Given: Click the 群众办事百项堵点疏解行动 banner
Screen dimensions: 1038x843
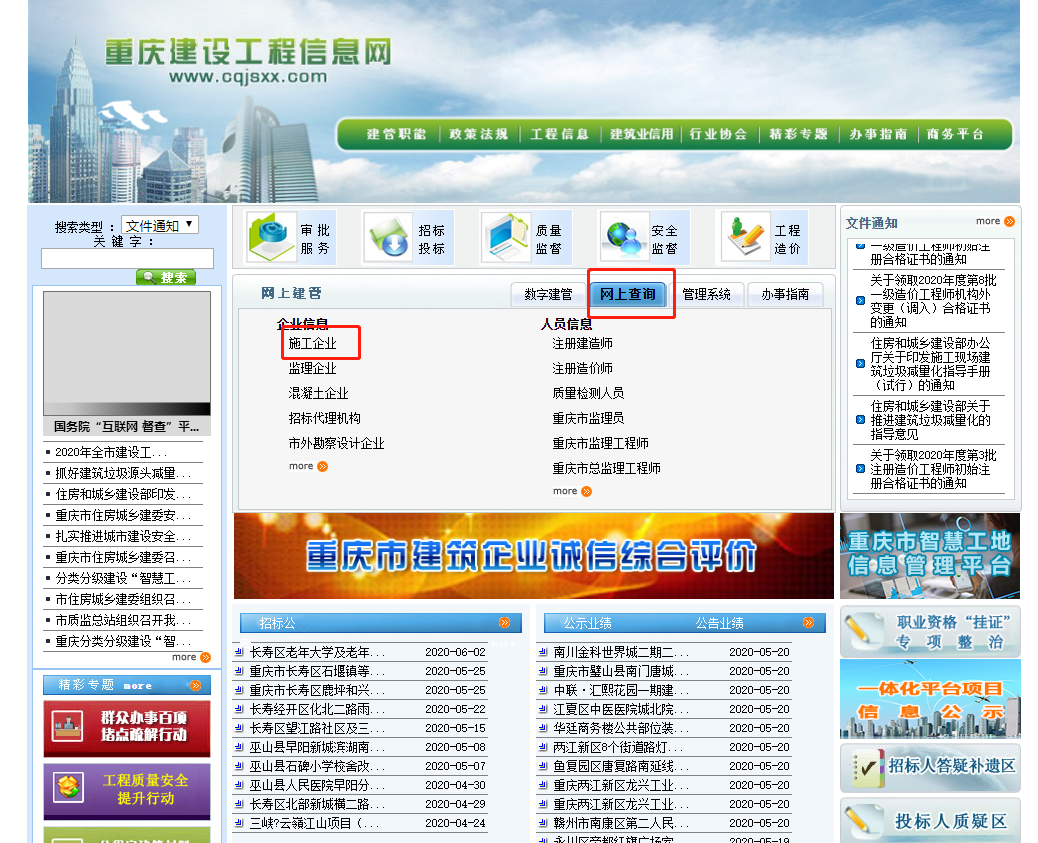Looking at the screenshot, I should point(127,728).
